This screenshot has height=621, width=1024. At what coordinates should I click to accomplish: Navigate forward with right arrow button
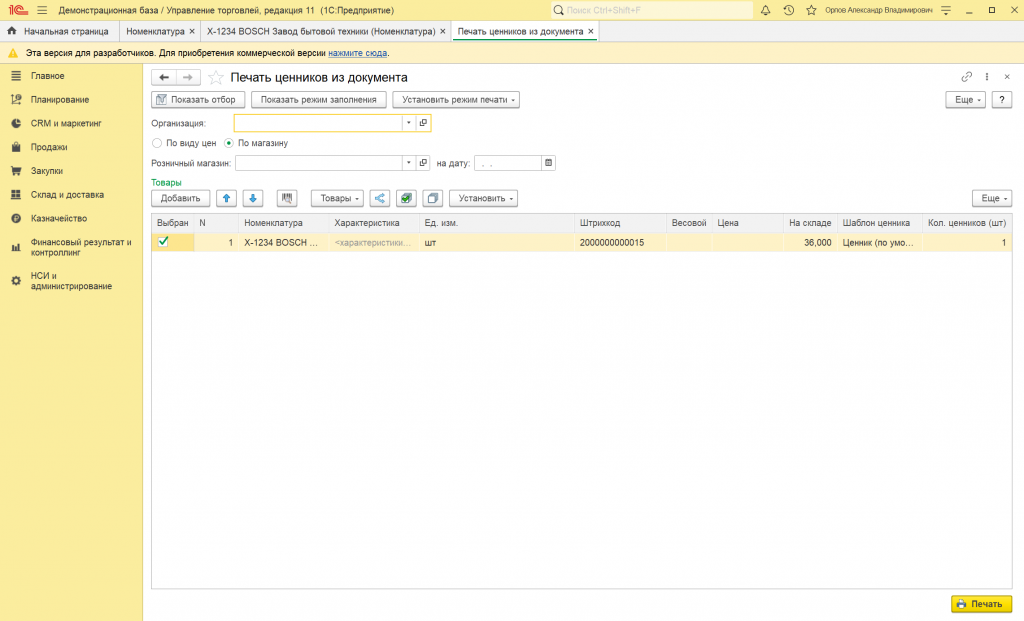coord(188,77)
